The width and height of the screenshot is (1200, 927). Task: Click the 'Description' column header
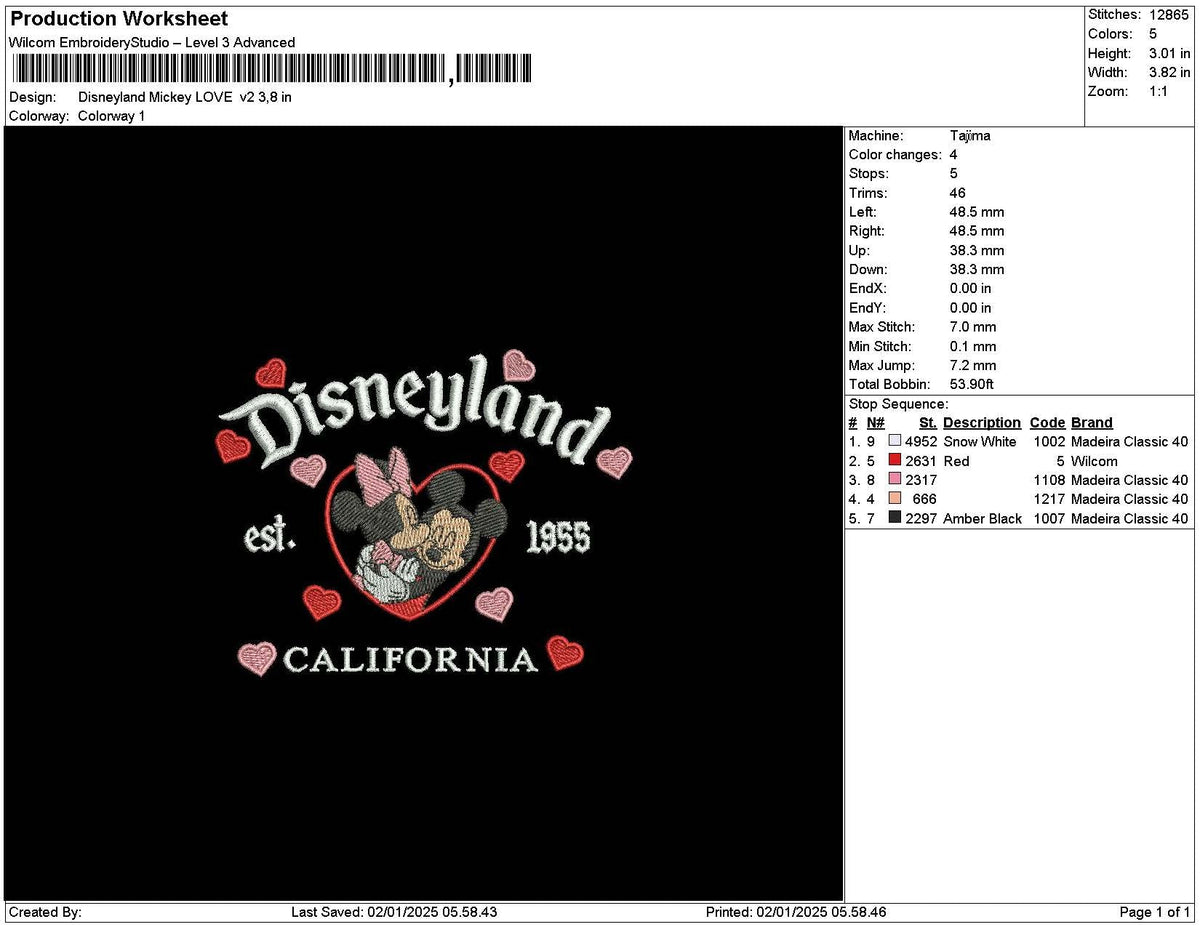pos(982,423)
